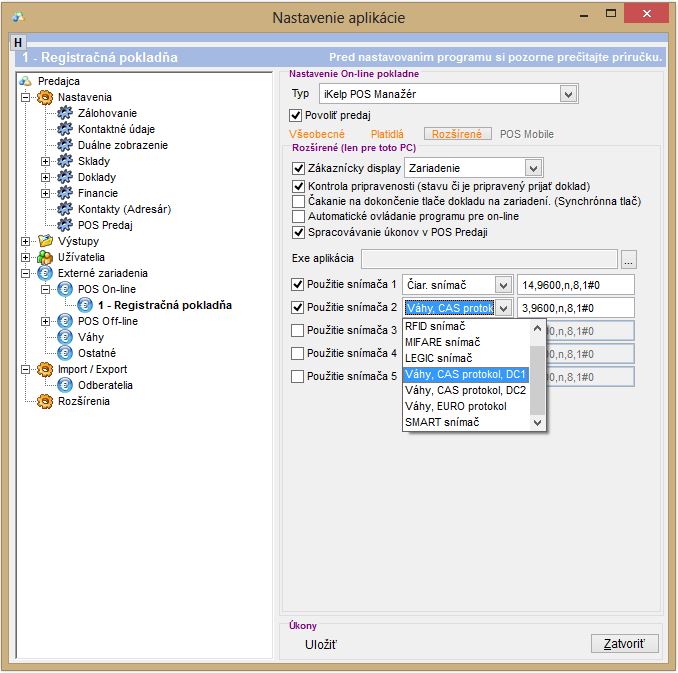The width and height of the screenshot is (678, 673).
Task: Click the gear icon next to Zálohovanie
Action: pos(65,113)
